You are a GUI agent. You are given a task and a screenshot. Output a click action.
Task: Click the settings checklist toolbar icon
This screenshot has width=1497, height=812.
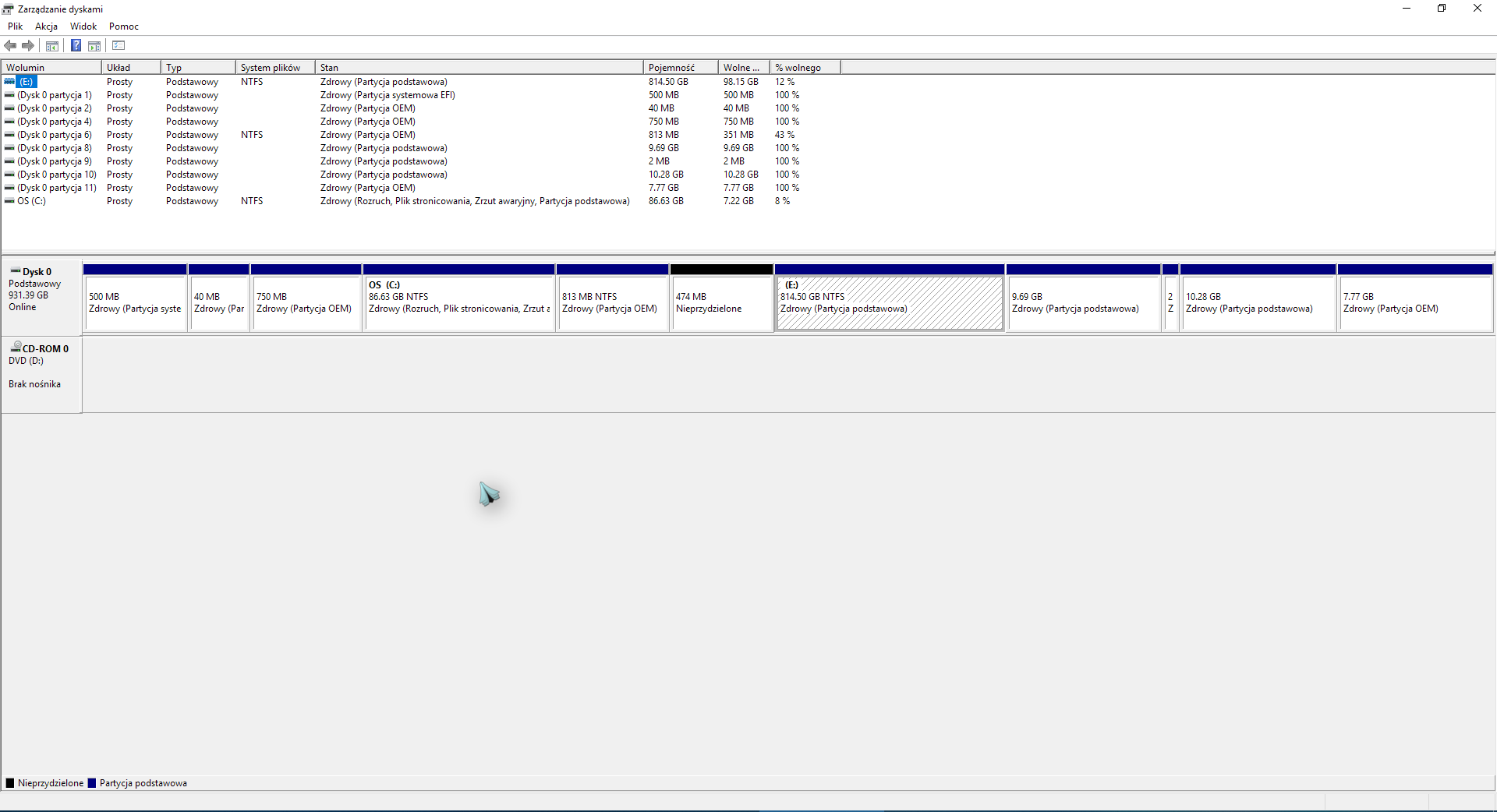pyautogui.click(x=119, y=45)
